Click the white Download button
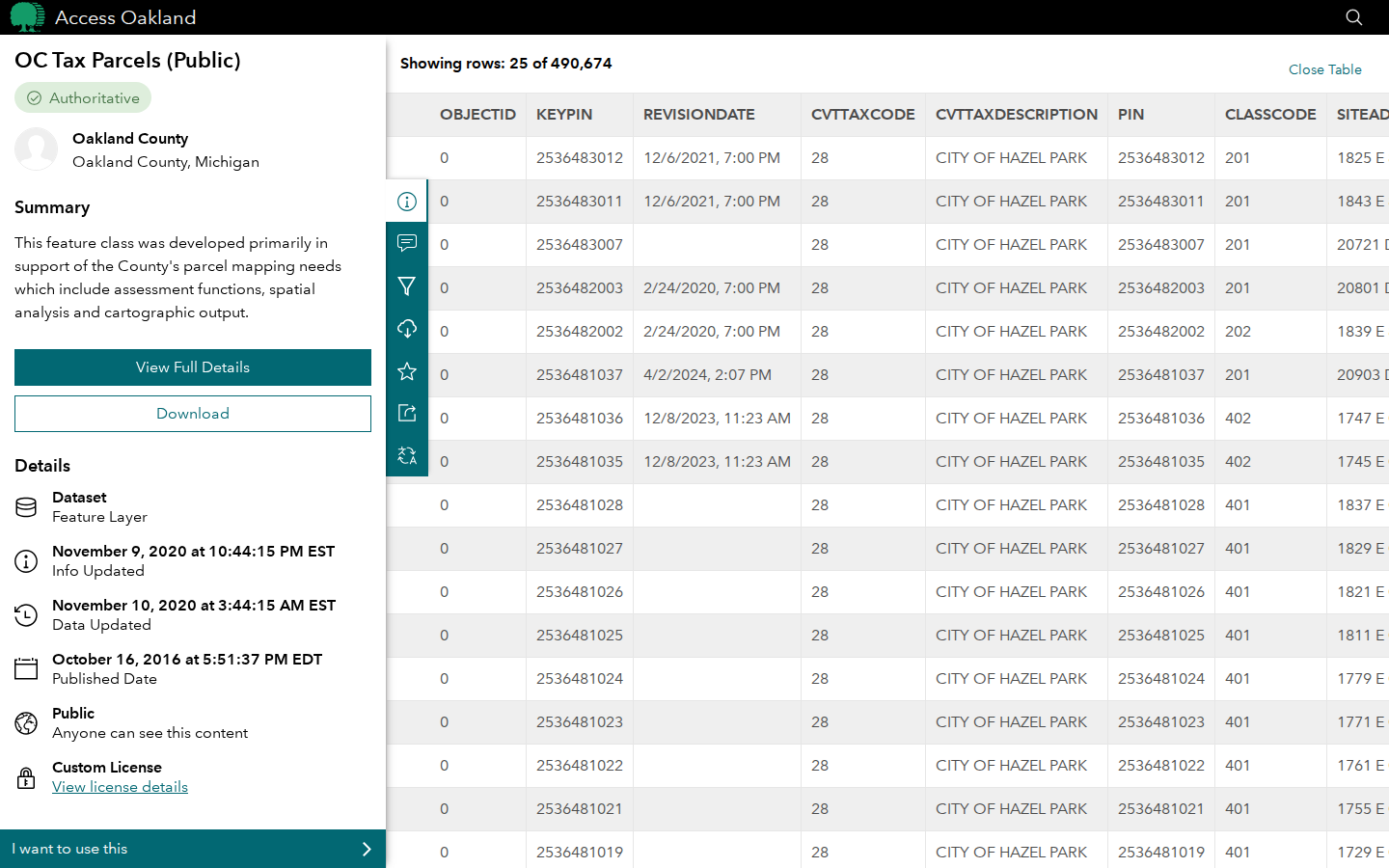This screenshot has width=1389, height=868. pos(193,414)
